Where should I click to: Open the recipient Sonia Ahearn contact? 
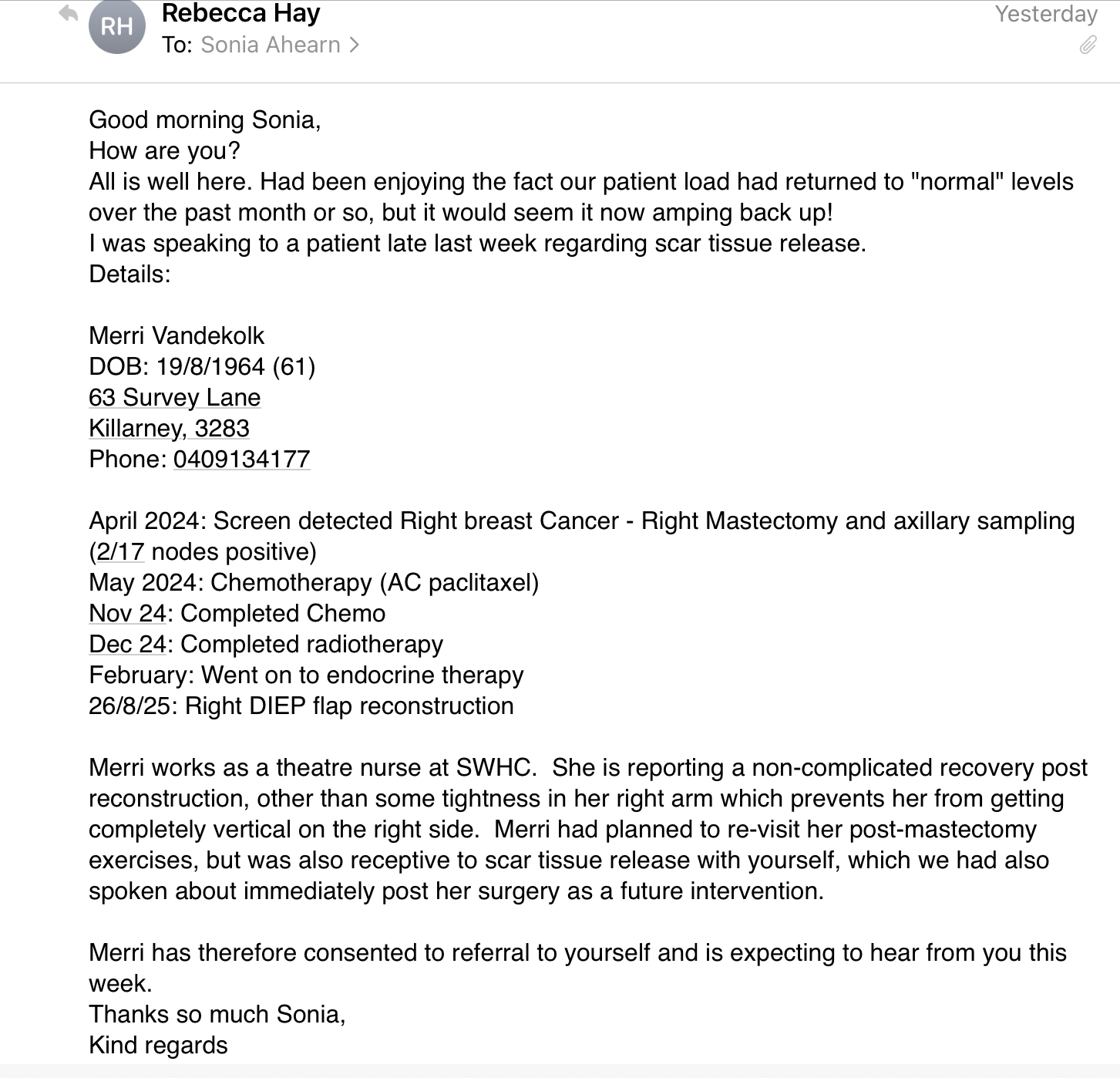271,45
